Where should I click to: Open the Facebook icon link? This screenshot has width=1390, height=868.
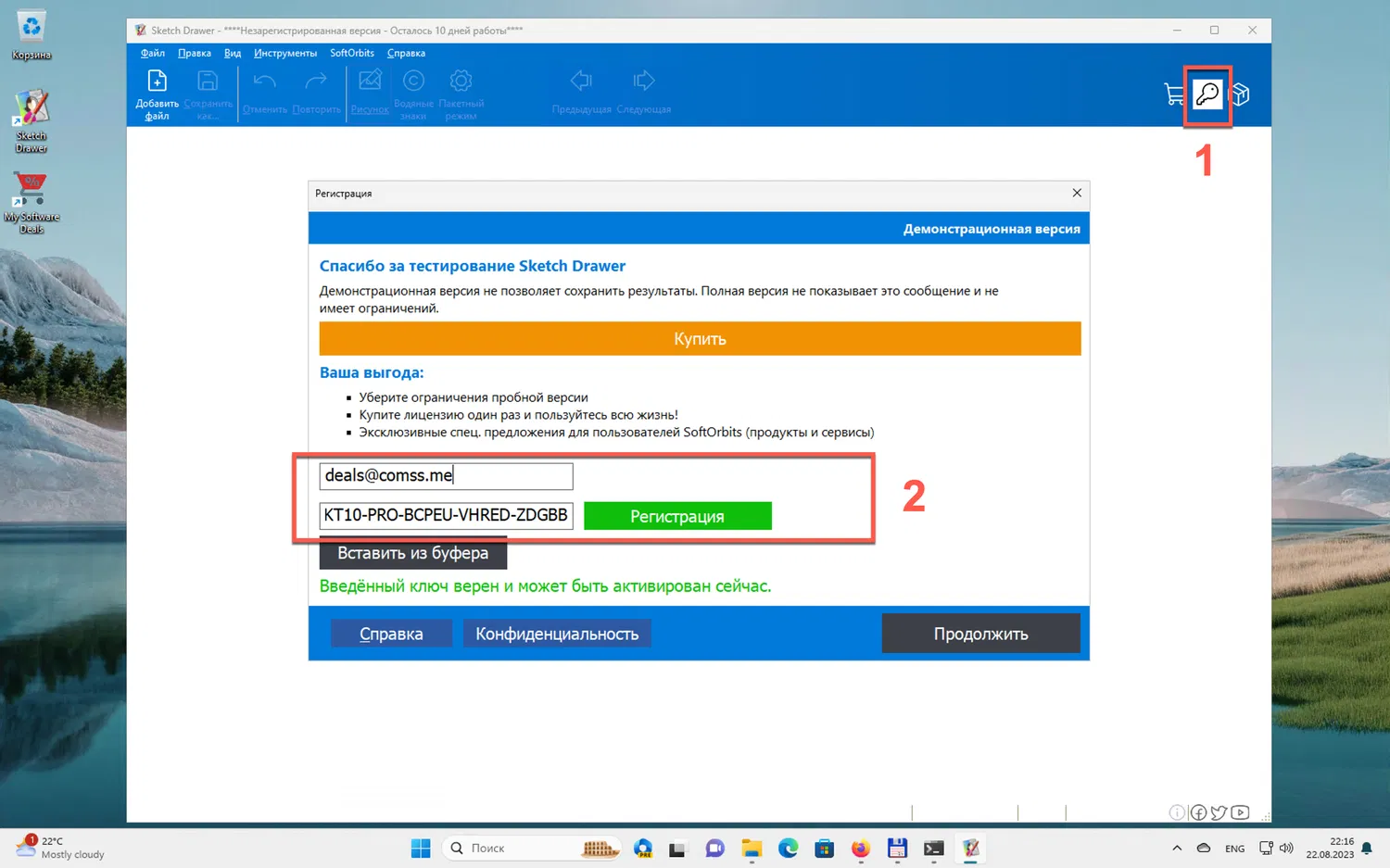1198,812
